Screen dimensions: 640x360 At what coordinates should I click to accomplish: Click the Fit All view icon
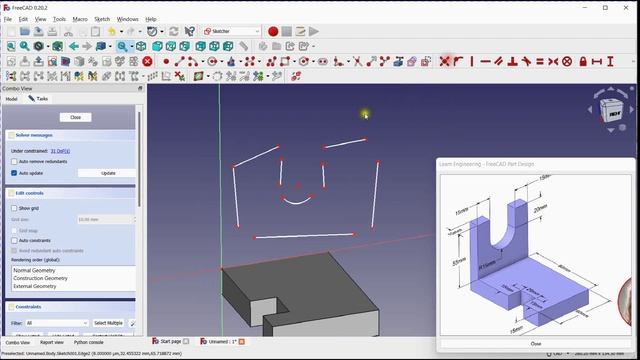tap(11, 46)
